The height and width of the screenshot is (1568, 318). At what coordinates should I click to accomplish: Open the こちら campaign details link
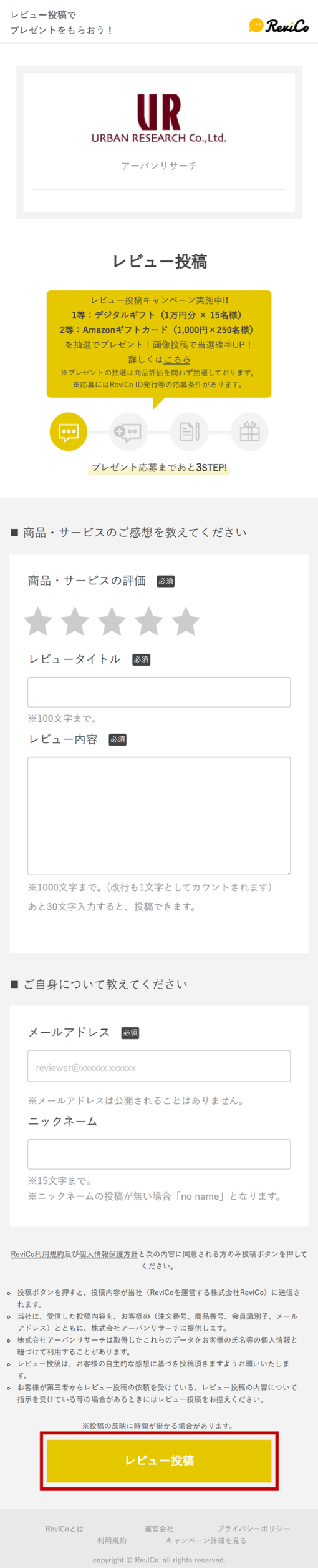pyautogui.click(x=177, y=360)
